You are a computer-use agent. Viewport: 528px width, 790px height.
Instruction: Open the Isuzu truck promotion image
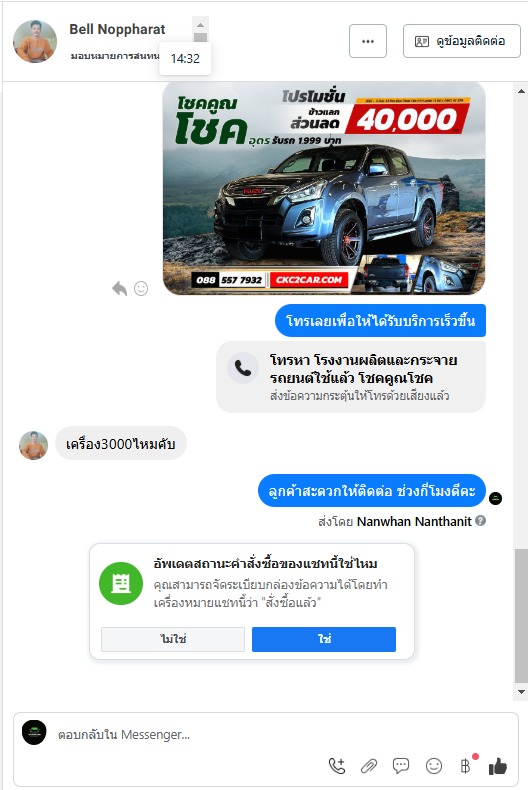click(324, 188)
